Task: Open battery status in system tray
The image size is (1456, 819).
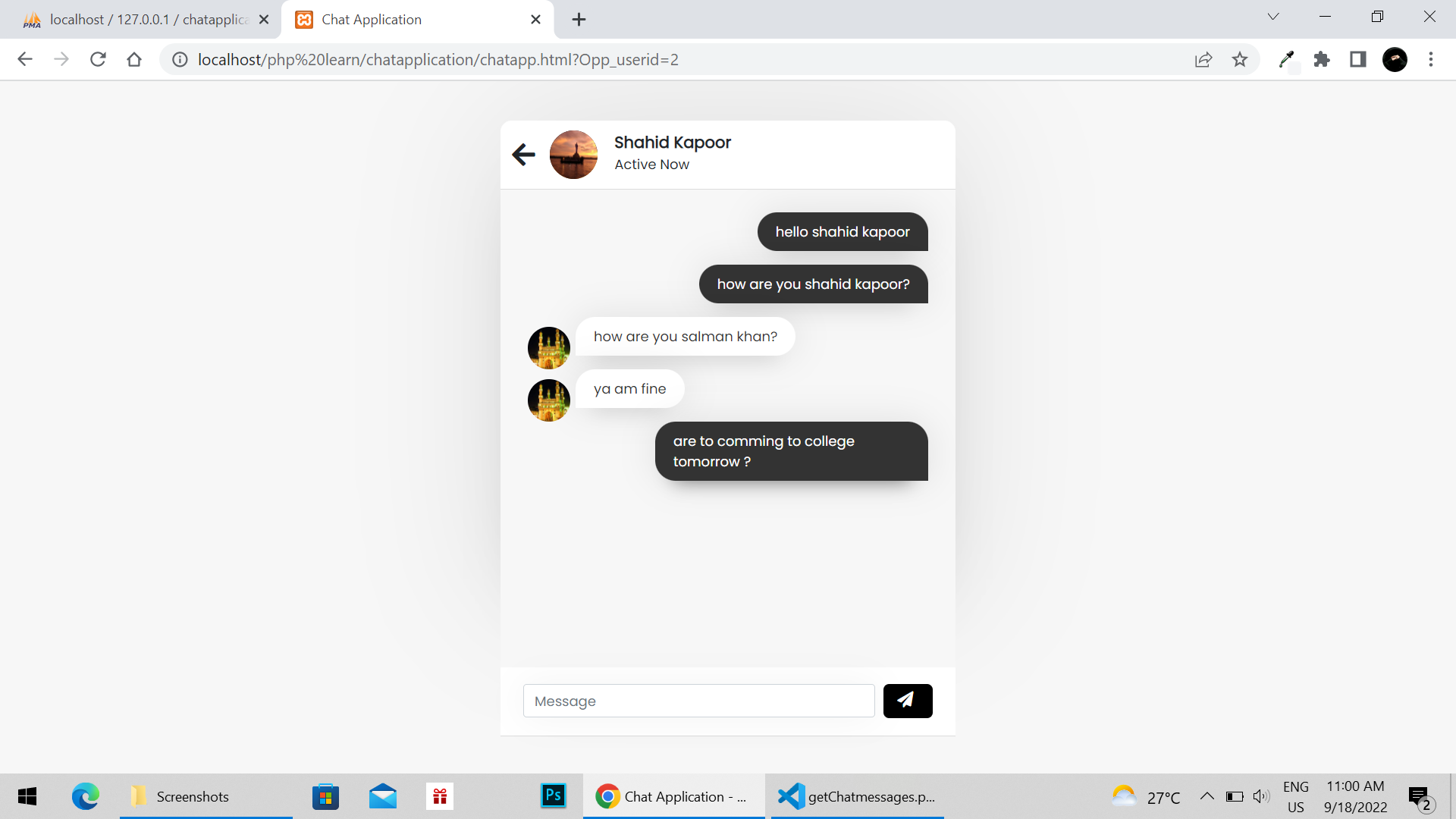Action: [x=1235, y=796]
